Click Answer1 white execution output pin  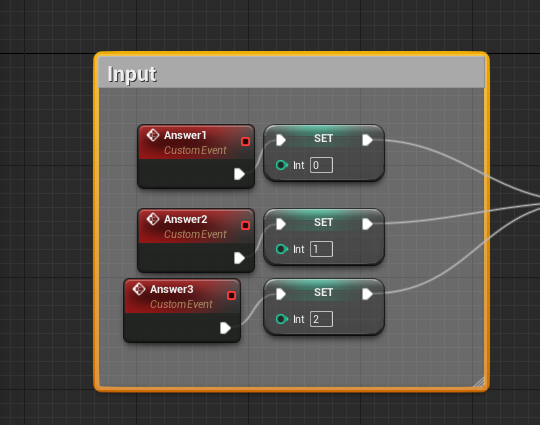[x=239, y=174]
